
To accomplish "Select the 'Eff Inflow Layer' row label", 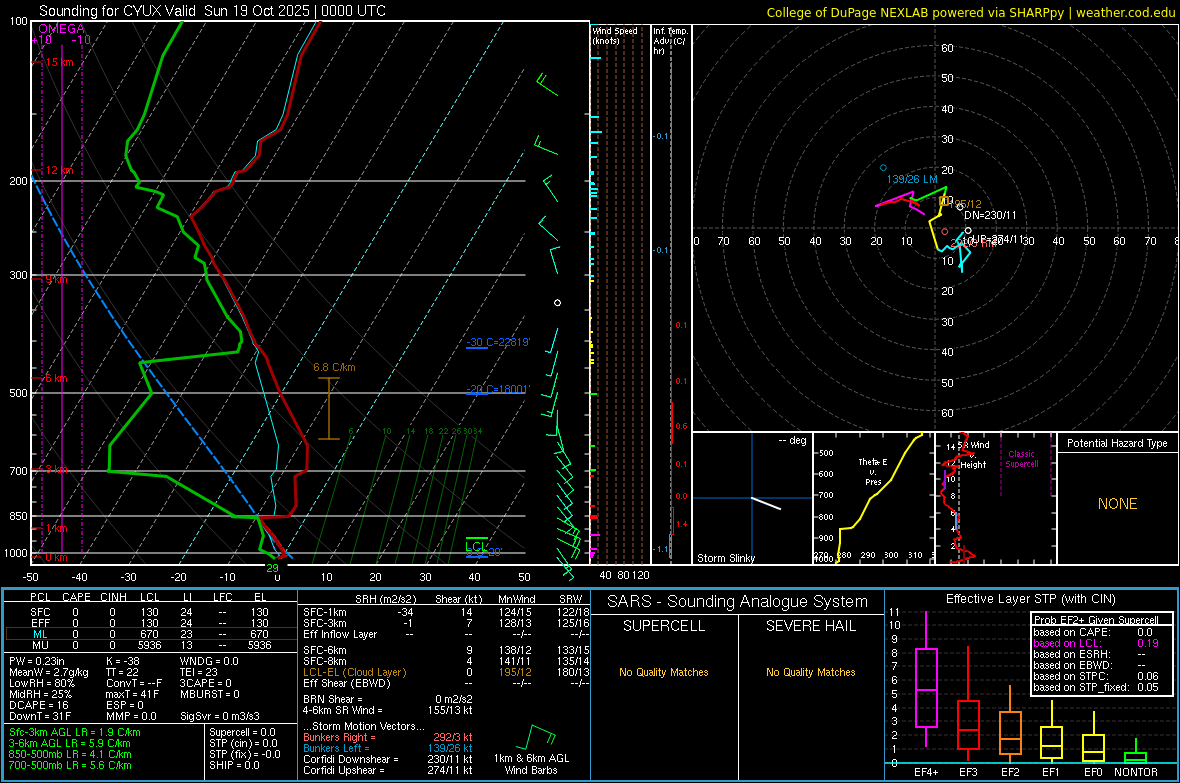I will pyautogui.click(x=340, y=634).
